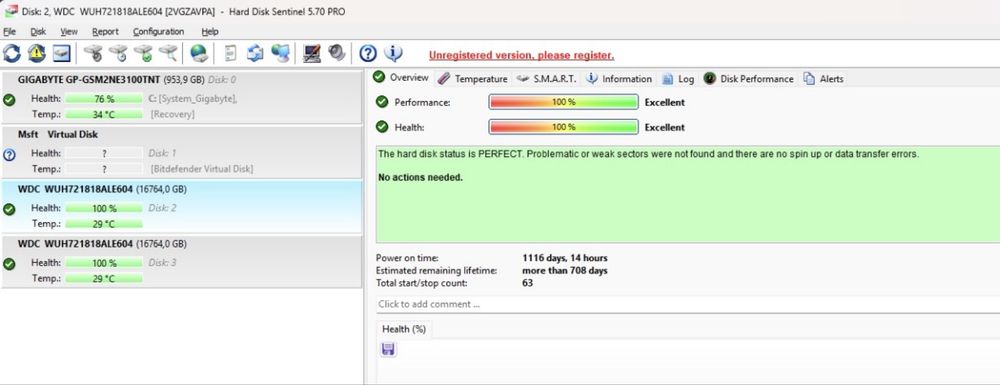
Task: Click the green check beside the Health 100 % bar
Action: 382,127
